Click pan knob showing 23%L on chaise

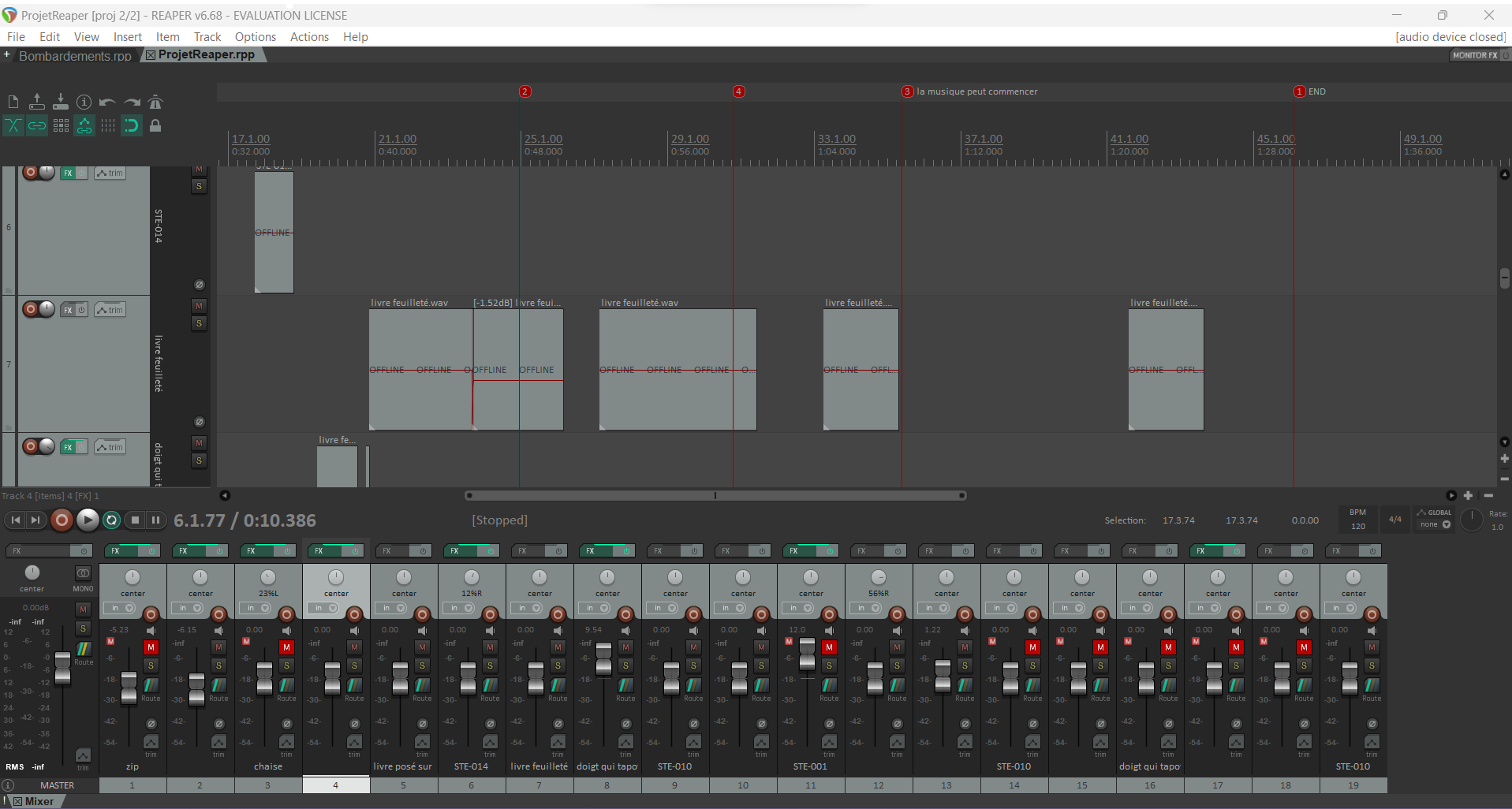pyautogui.click(x=268, y=577)
